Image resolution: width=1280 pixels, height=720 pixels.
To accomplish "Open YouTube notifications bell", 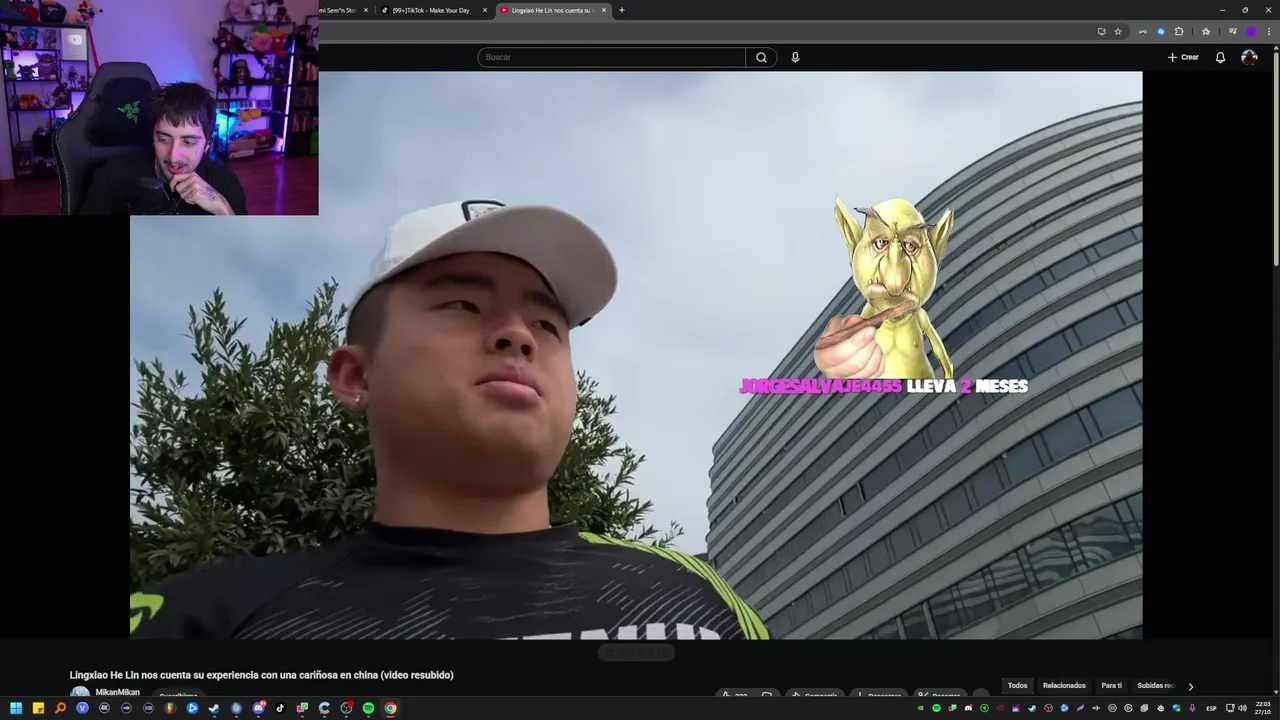I will pyautogui.click(x=1220, y=57).
